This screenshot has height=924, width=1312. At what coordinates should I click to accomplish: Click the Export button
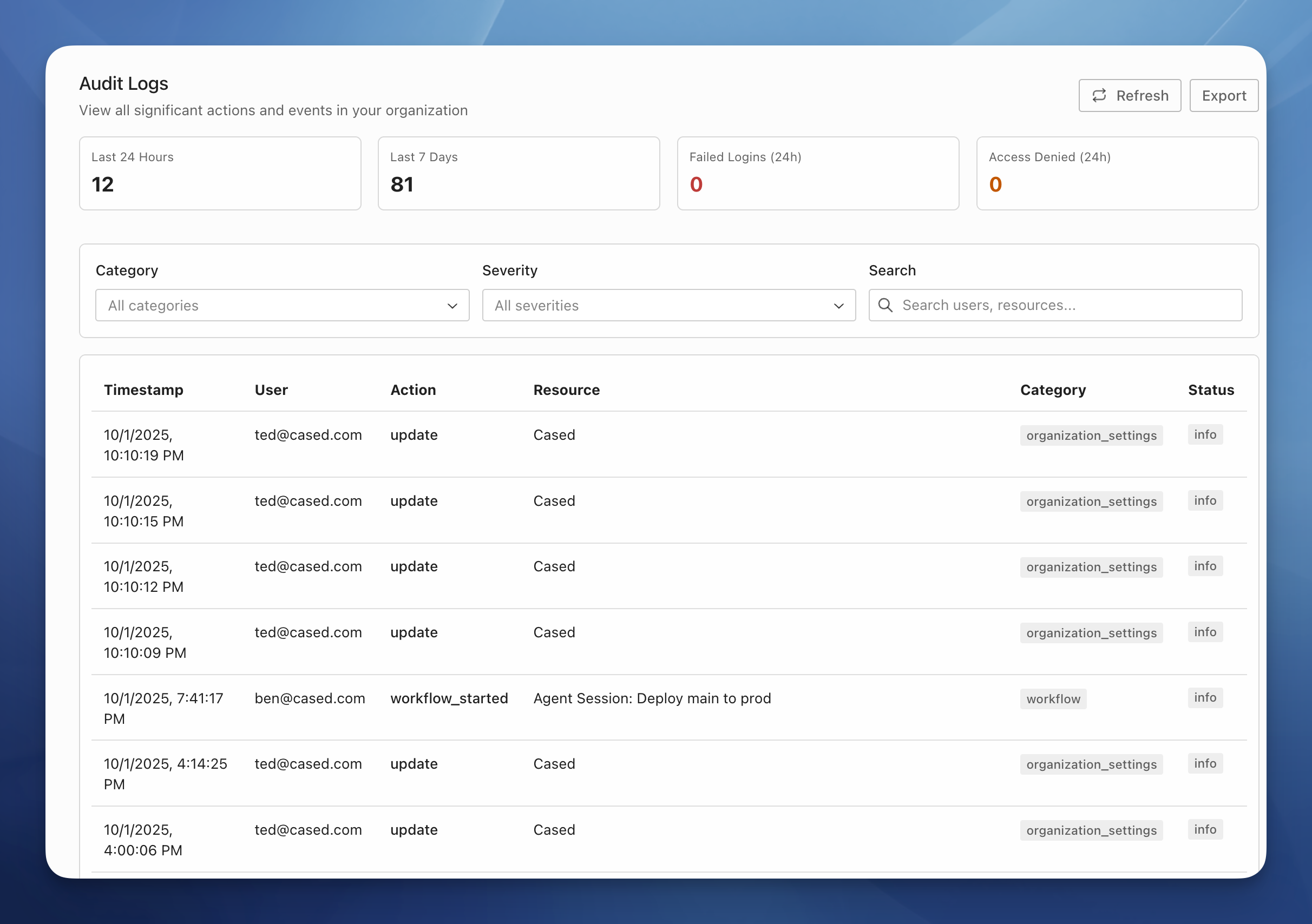(x=1223, y=95)
